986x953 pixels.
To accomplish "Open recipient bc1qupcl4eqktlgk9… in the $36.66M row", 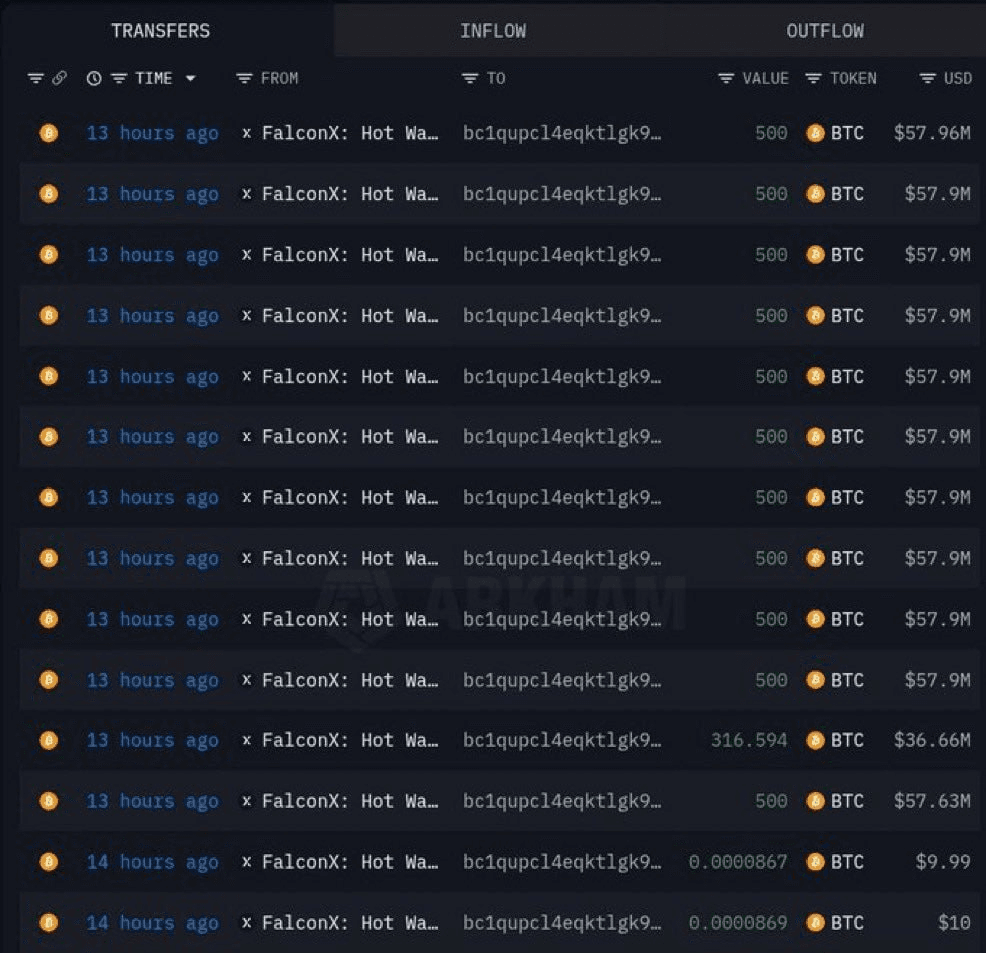I will (x=562, y=741).
